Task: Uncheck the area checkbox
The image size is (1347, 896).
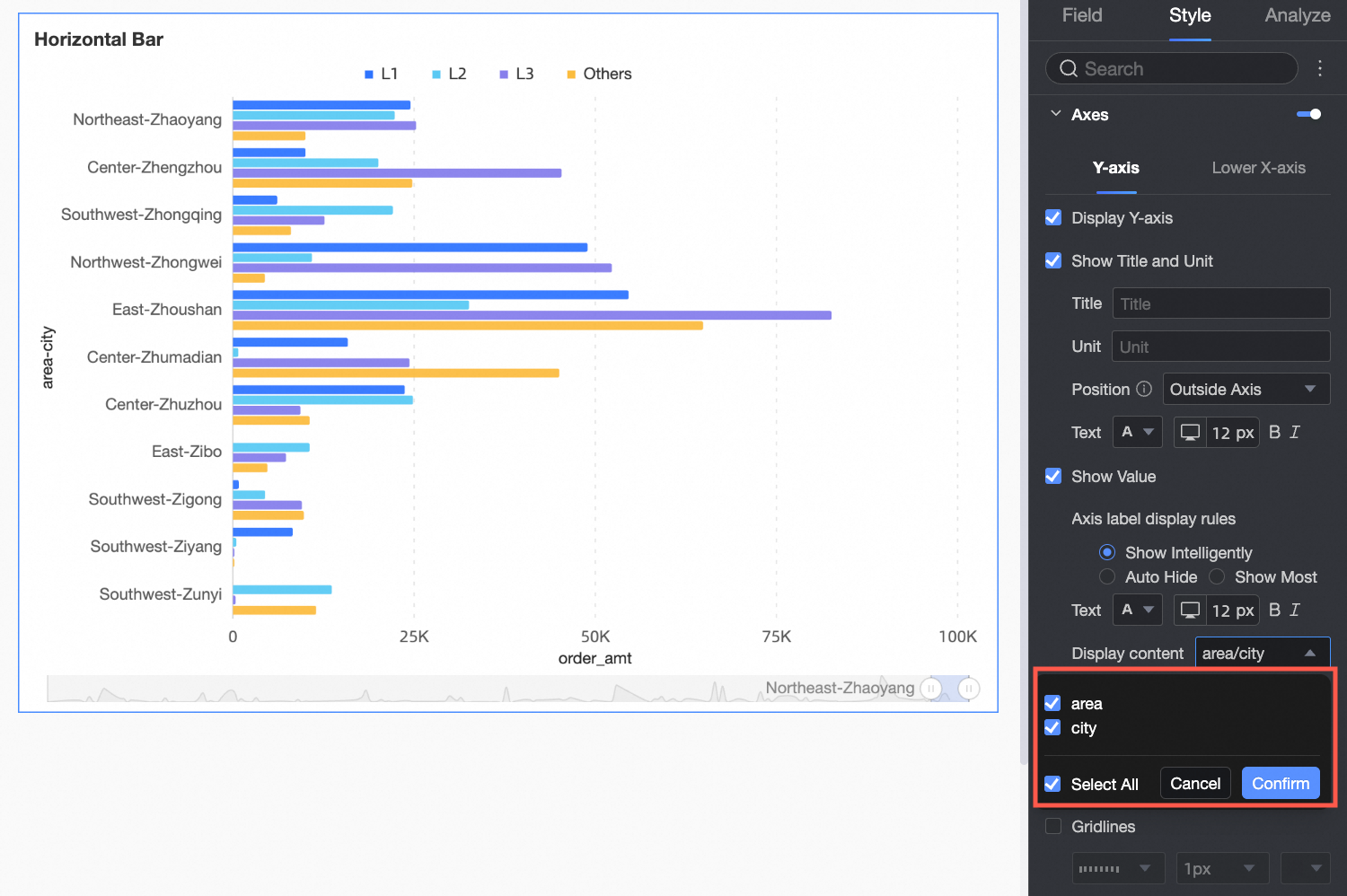Action: coord(1052,703)
